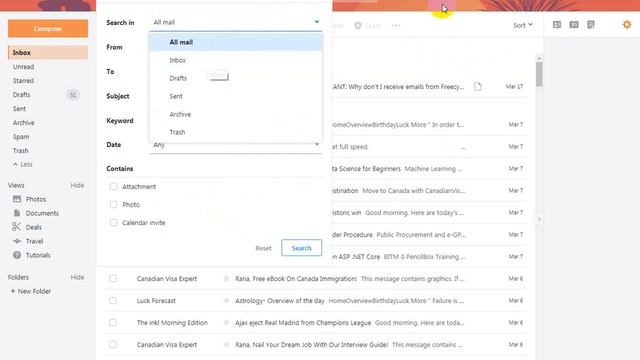Star the Luck Forecast Astrology email
The image size is (640, 360).
coord(226,301)
